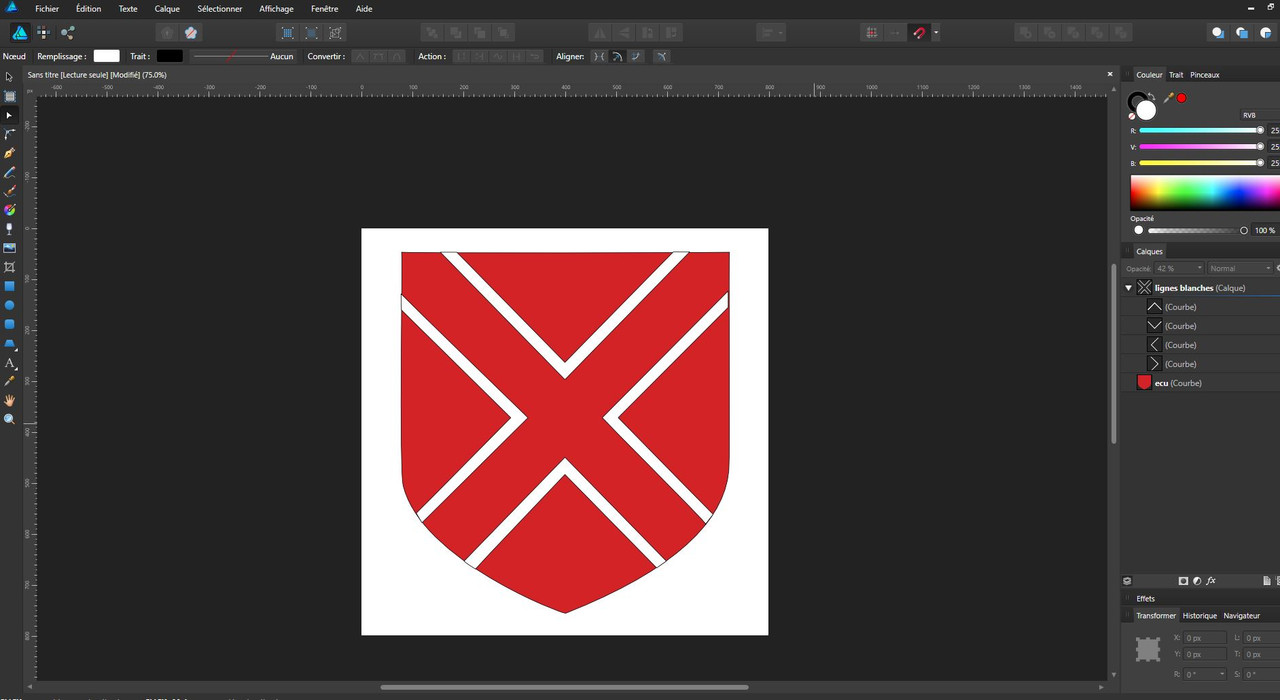Select the Rounded Rectangle tool

pyautogui.click(x=9, y=324)
